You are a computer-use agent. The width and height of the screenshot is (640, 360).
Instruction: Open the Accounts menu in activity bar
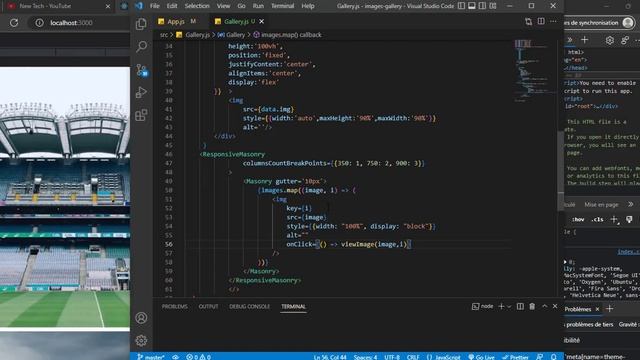[141, 318]
